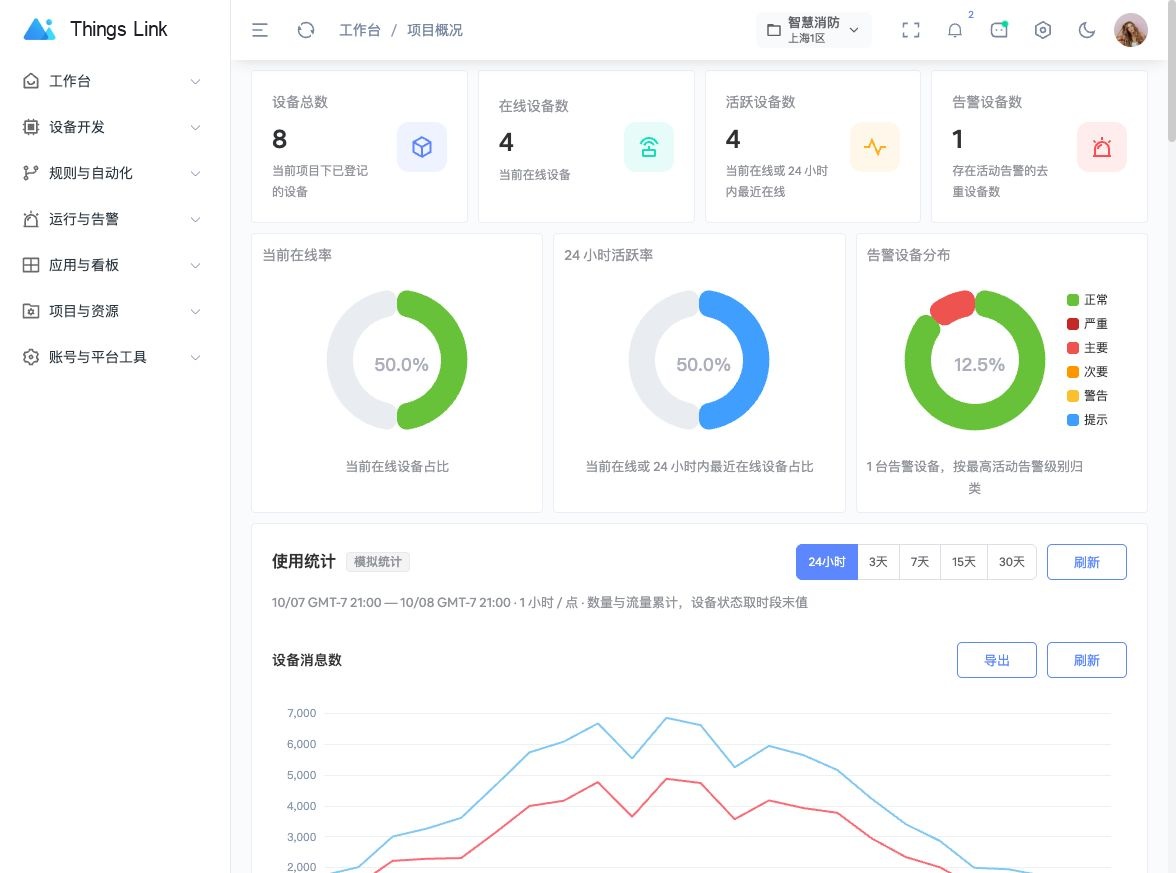This screenshot has width=1176, height=873.
Task: Expand the 应用与看板 menu chevron
Action: coord(195,266)
